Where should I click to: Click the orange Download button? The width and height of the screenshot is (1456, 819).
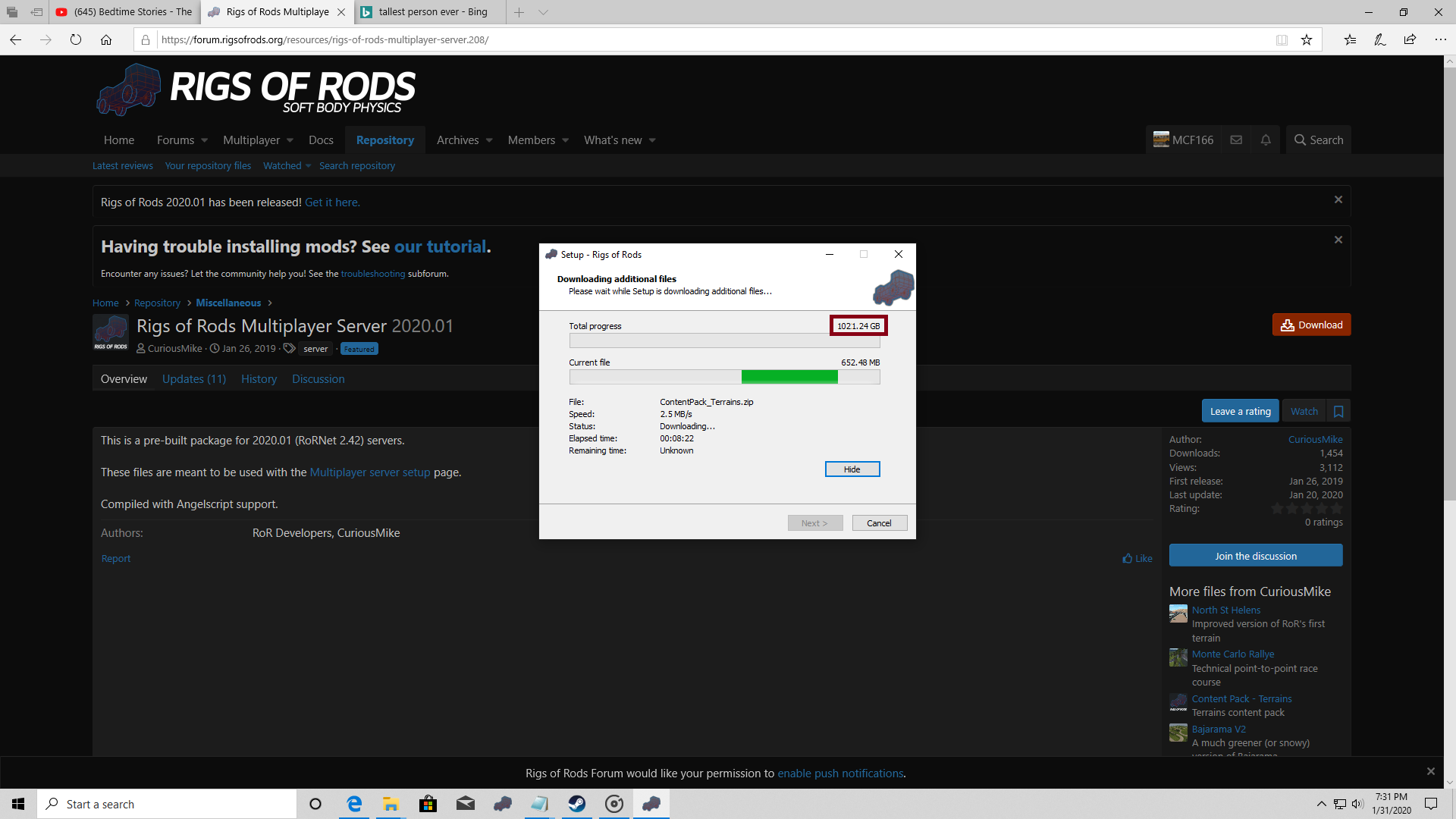click(1312, 325)
